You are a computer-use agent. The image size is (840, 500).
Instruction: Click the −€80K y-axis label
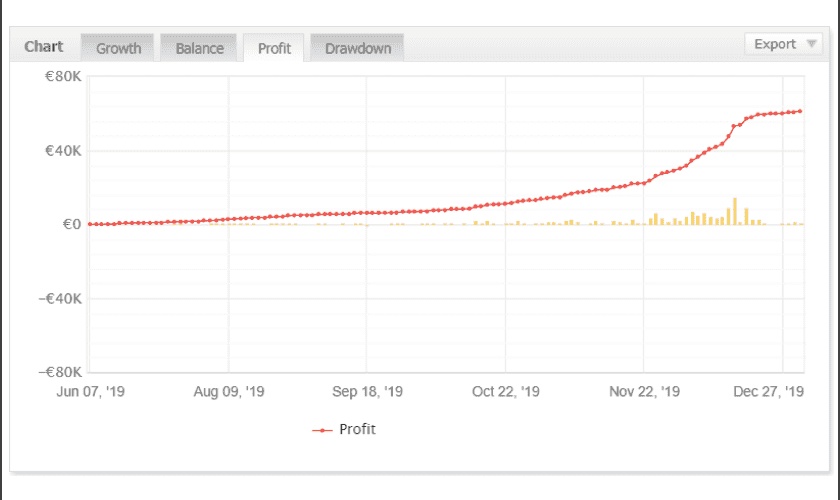59,372
